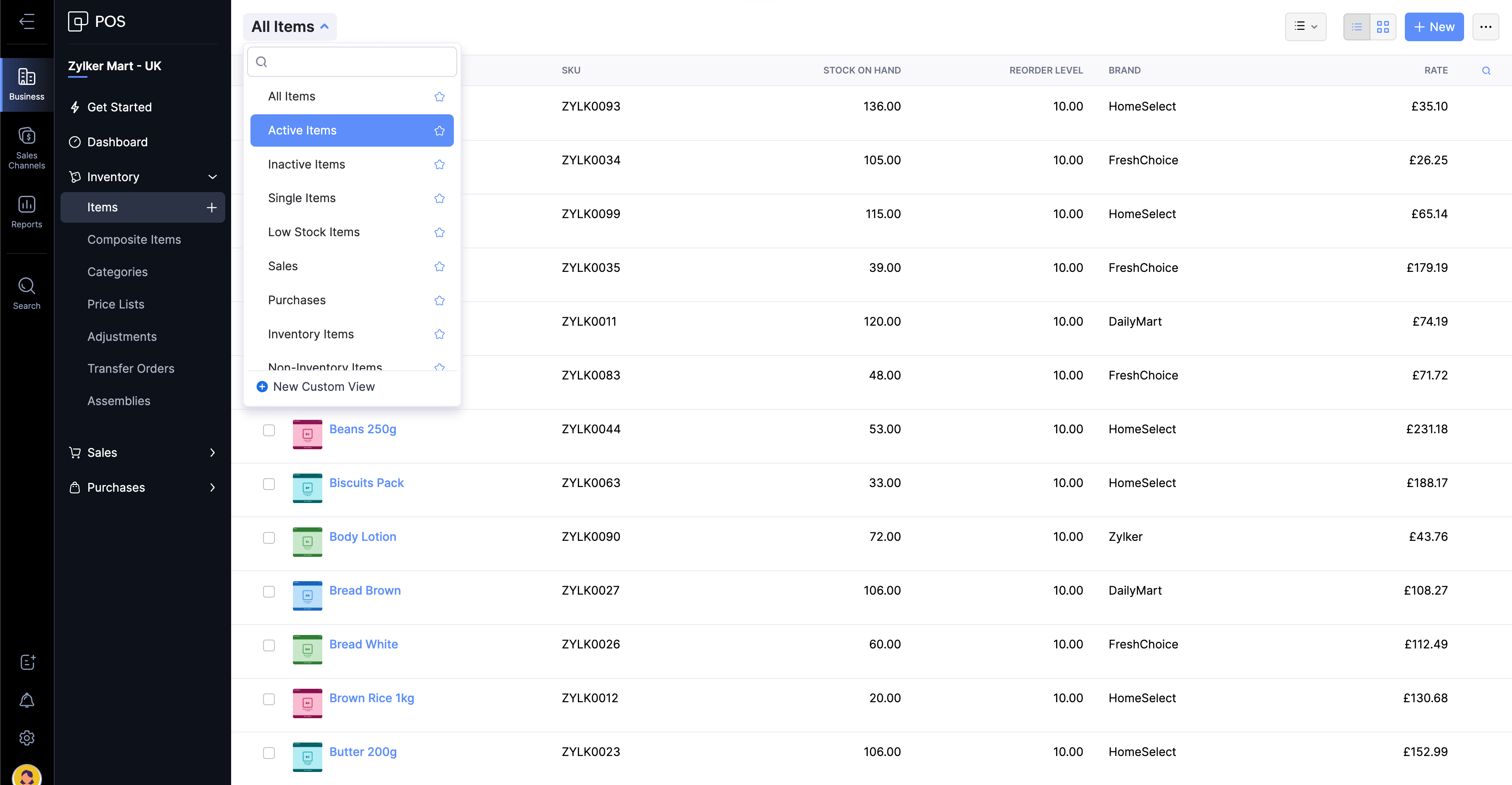Choose Inventory Items view
Image resolution: width=1512 pixels, height=785 pixels.
coord(311,334)
